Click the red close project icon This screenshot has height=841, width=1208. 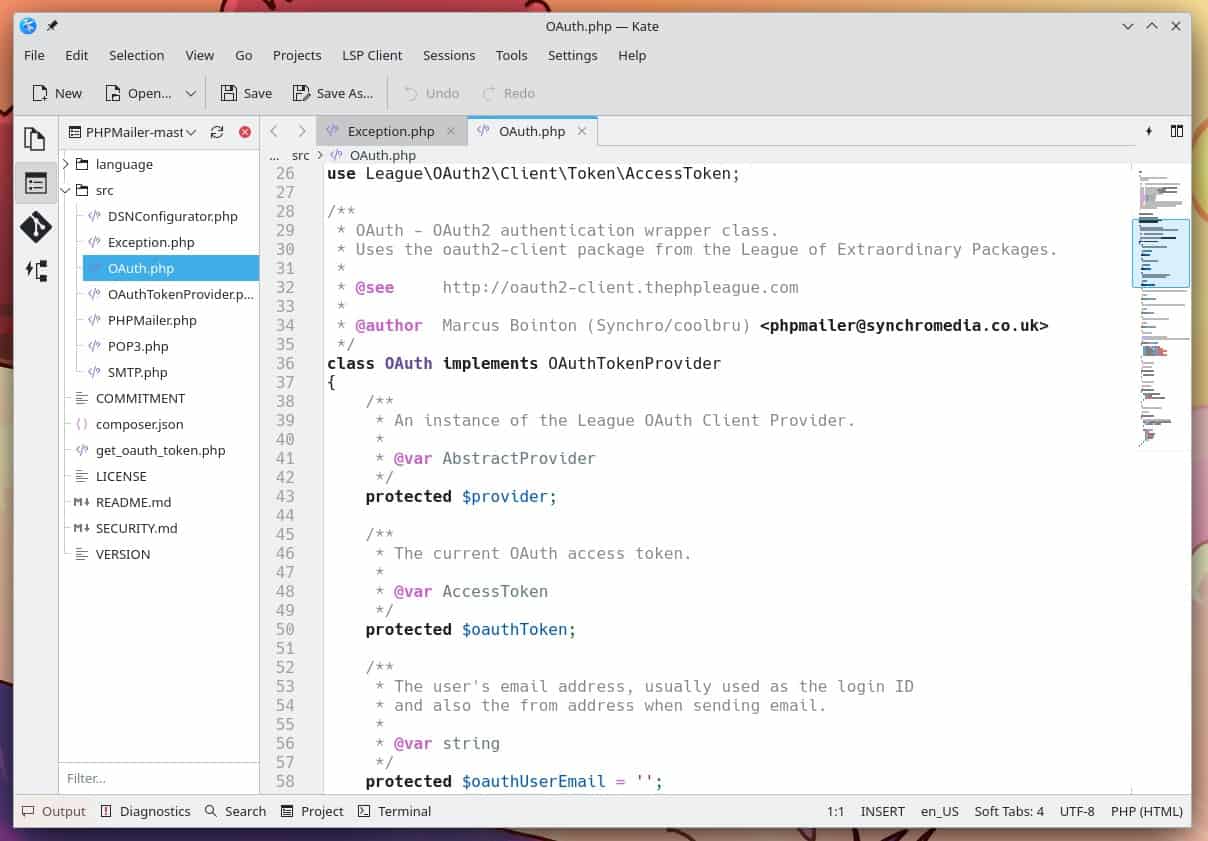245,132
